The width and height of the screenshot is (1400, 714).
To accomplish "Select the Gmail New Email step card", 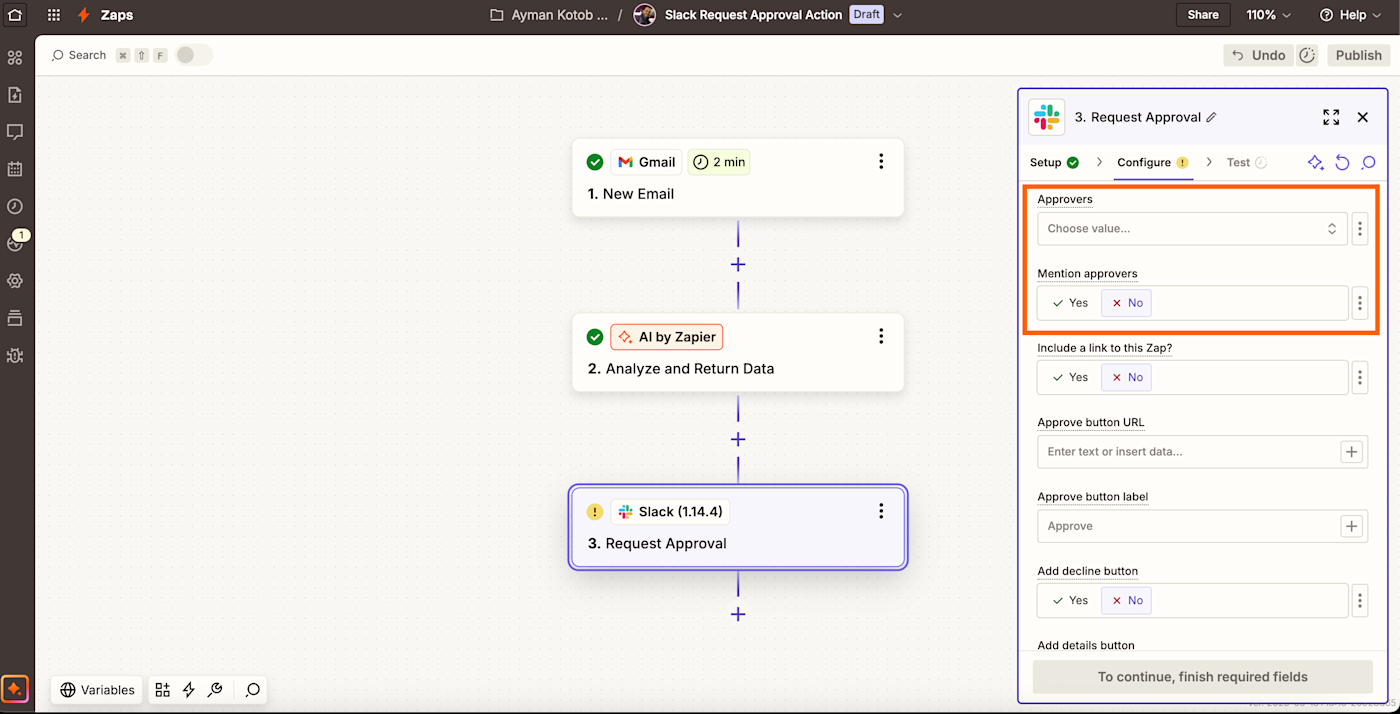I will (738, 178).
